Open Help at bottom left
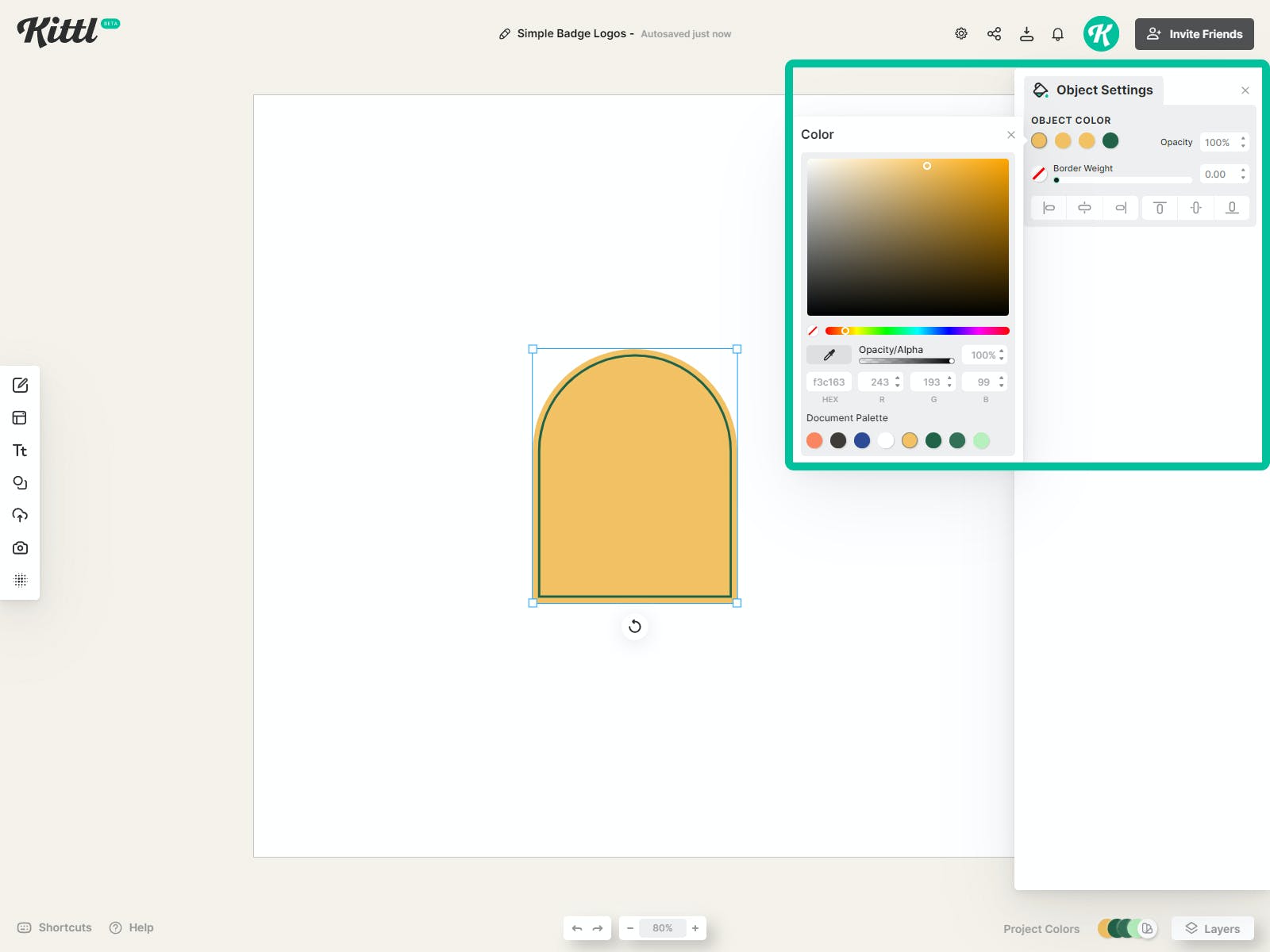Image resolution: width=1270 pixels, height=952 pixels. tap(132, 927)
